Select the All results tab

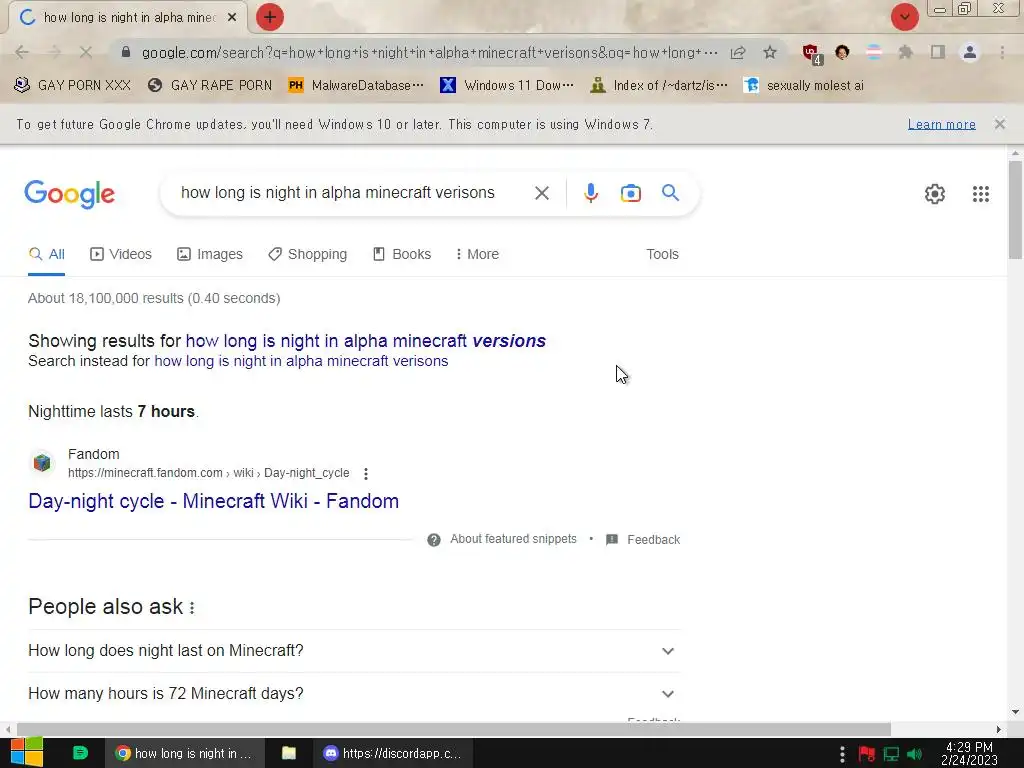[46, 254]
